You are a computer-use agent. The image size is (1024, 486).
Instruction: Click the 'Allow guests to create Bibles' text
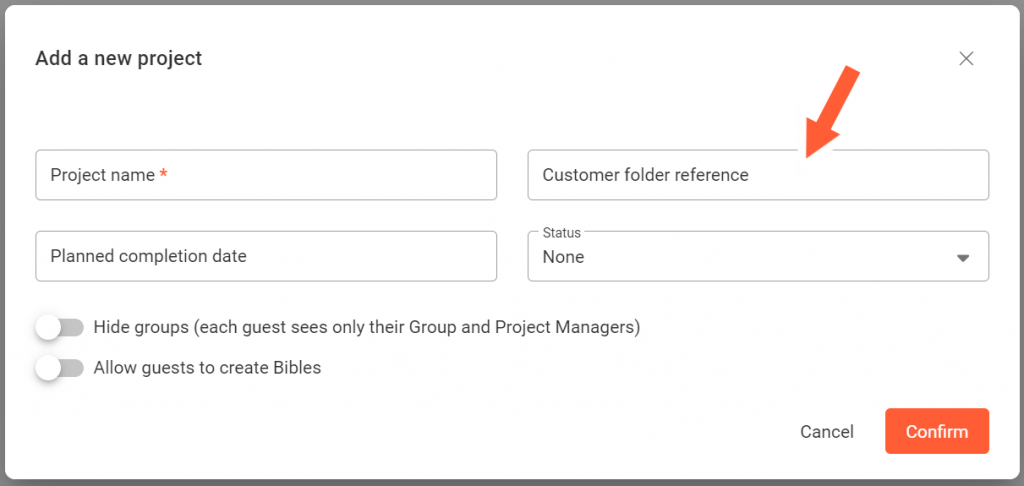[x=207, y=368]
